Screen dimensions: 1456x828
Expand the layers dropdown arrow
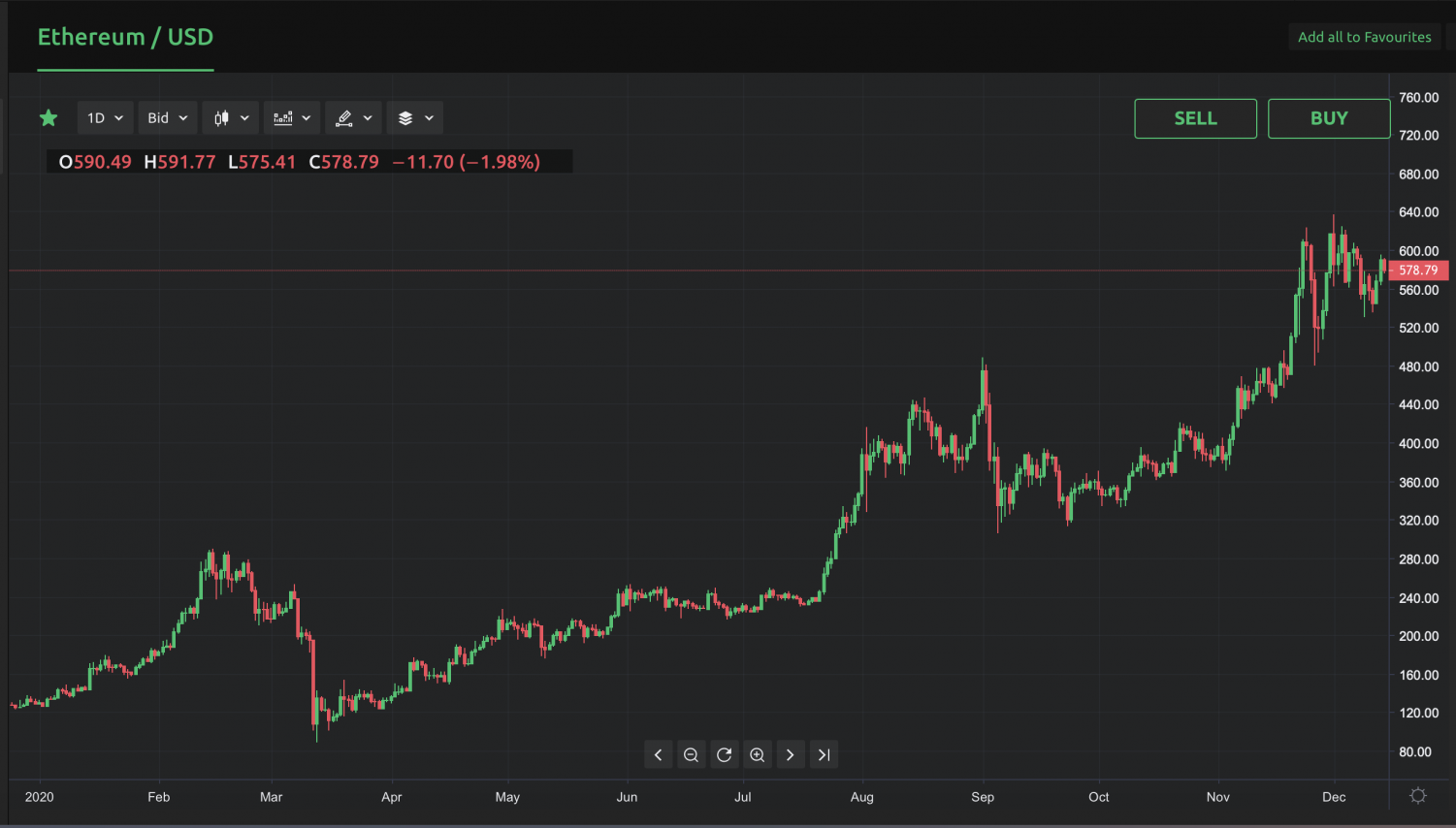coord(429,118)
